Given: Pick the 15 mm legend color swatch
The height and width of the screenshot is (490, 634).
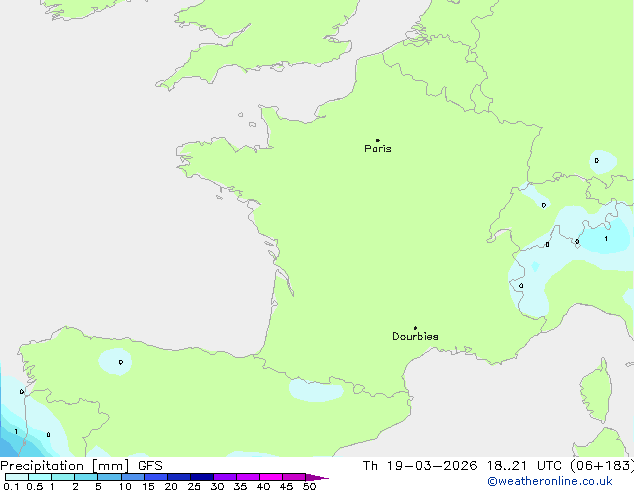Looking at the screenshot, I should [x=155, y=477].
